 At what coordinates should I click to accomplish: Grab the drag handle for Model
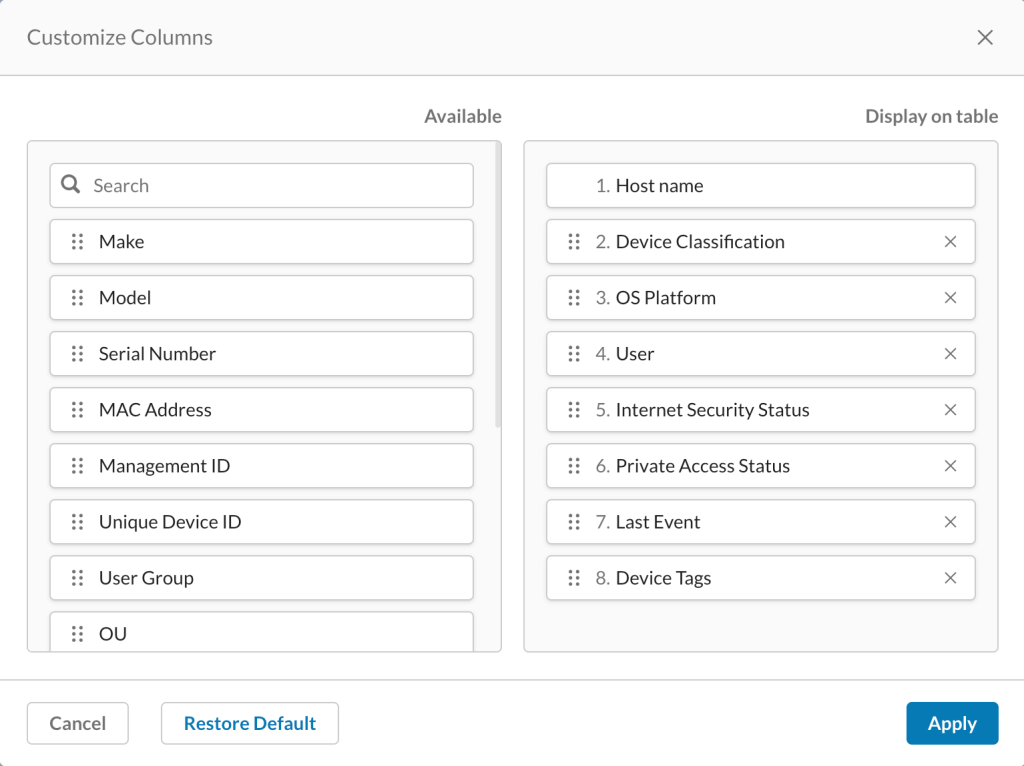78,298
